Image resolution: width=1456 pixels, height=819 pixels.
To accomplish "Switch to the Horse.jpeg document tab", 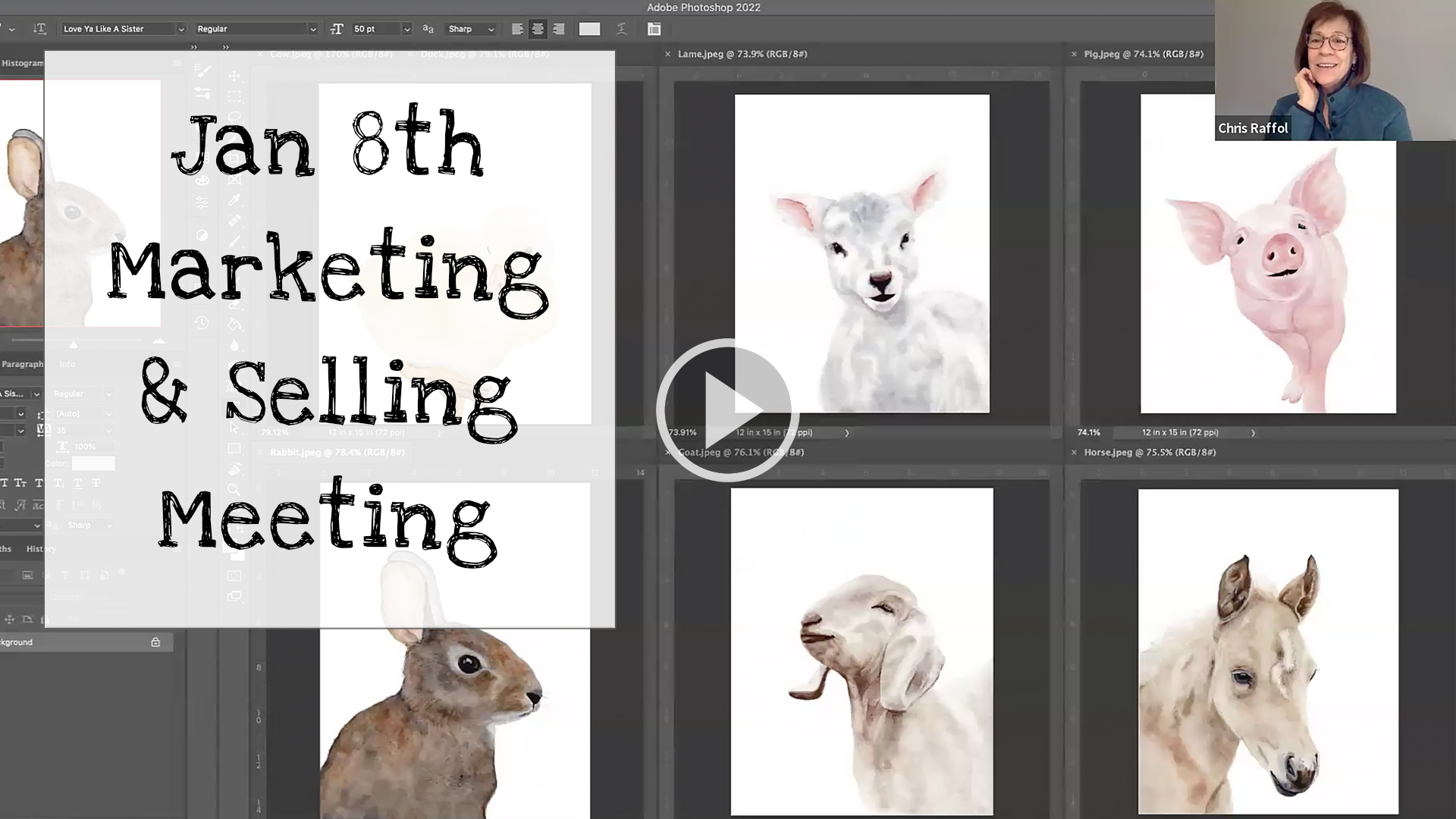I will 1150,452.
